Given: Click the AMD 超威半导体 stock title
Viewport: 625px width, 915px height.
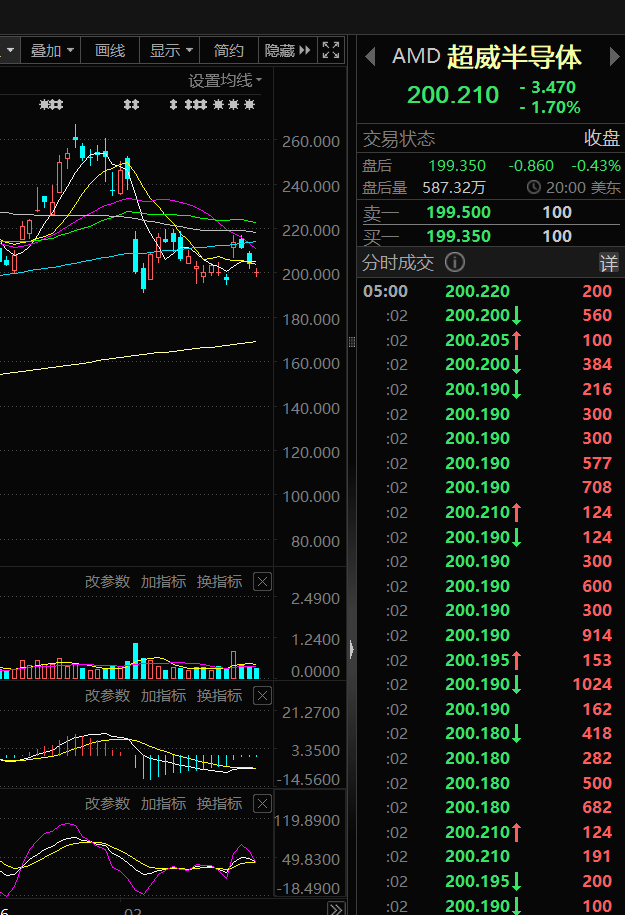Looking at the screenshot, I should point(487,57).
